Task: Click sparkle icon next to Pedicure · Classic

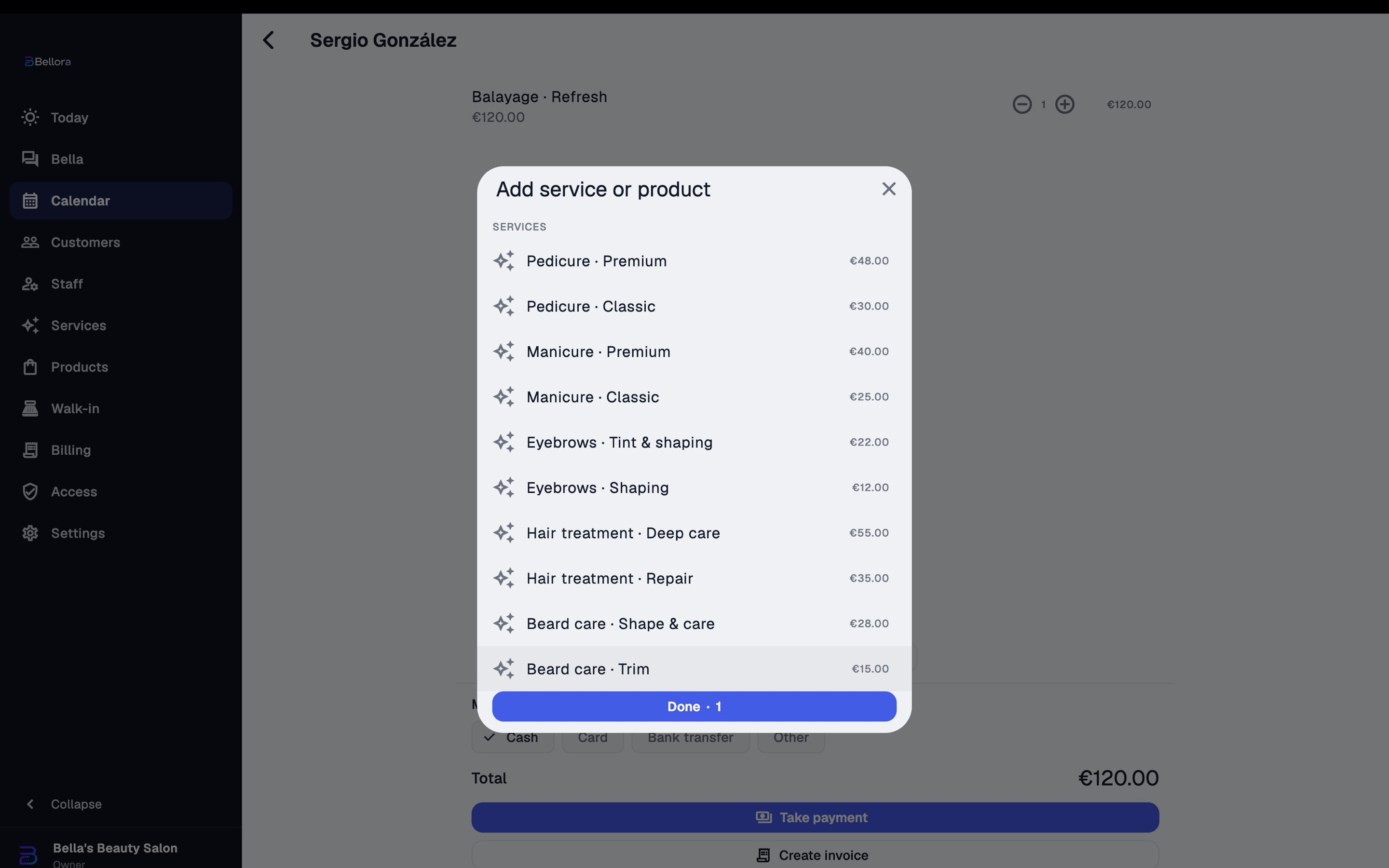Action: pyautogui.click(x=504, y=306)
